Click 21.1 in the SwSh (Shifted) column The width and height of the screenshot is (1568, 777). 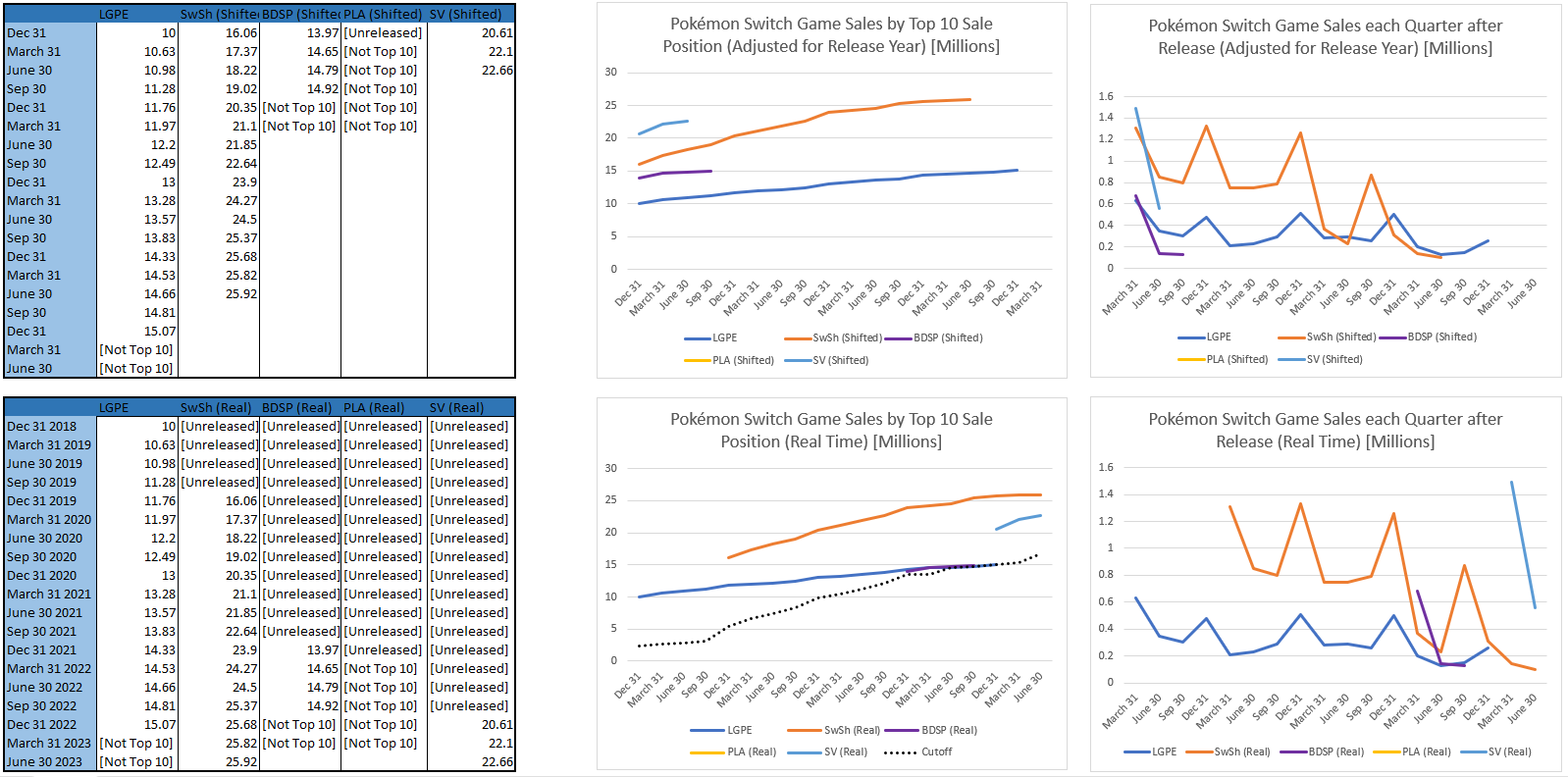244,126
